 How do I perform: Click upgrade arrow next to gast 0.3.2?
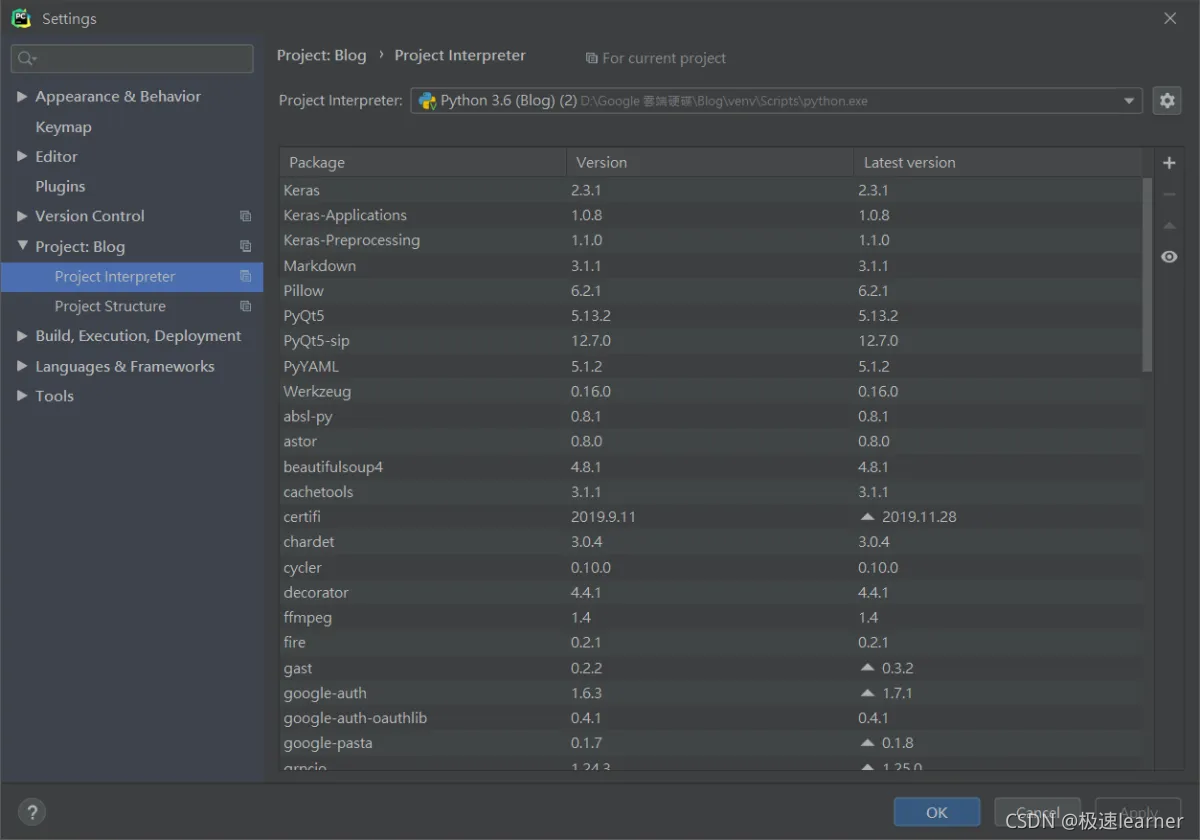(x=867, y=668)
